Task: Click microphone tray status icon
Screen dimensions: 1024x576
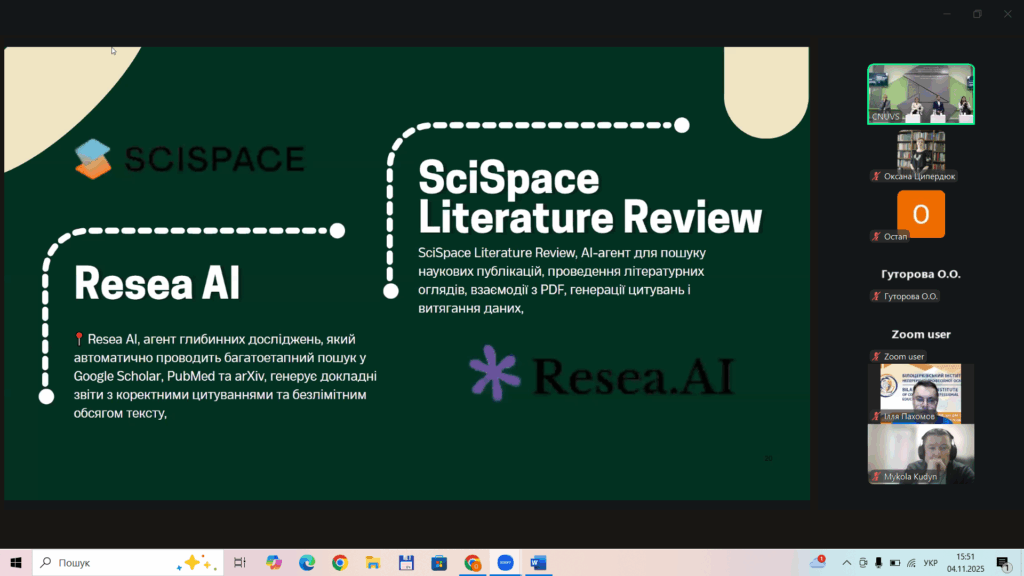Action: coord(879,563)
